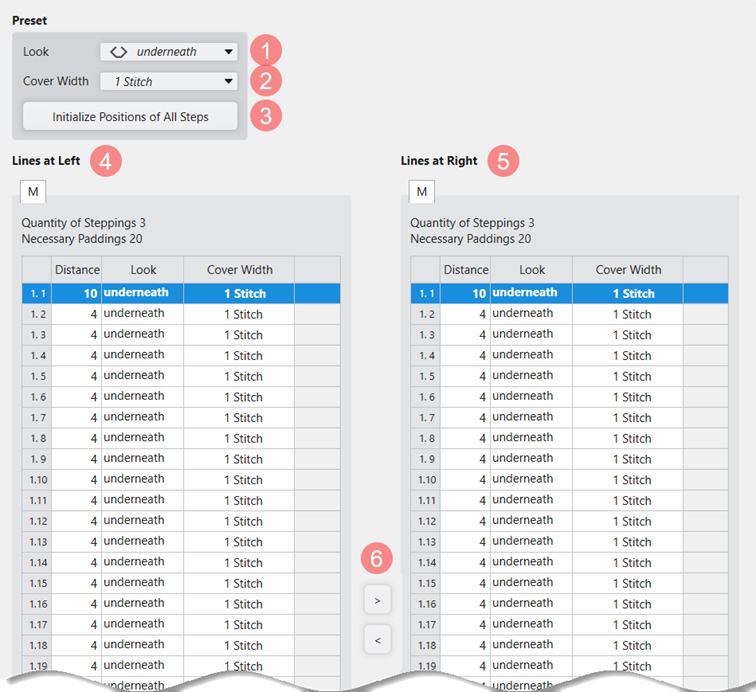
Task: Open the Cover Width preset dropdown
Action: coord(168,82)
